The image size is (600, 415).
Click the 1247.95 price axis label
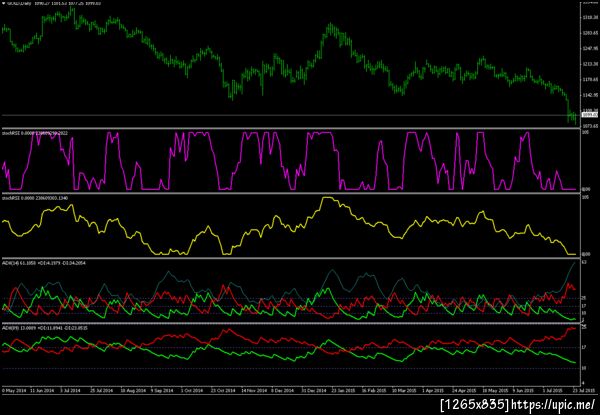[x=590, y=49]
